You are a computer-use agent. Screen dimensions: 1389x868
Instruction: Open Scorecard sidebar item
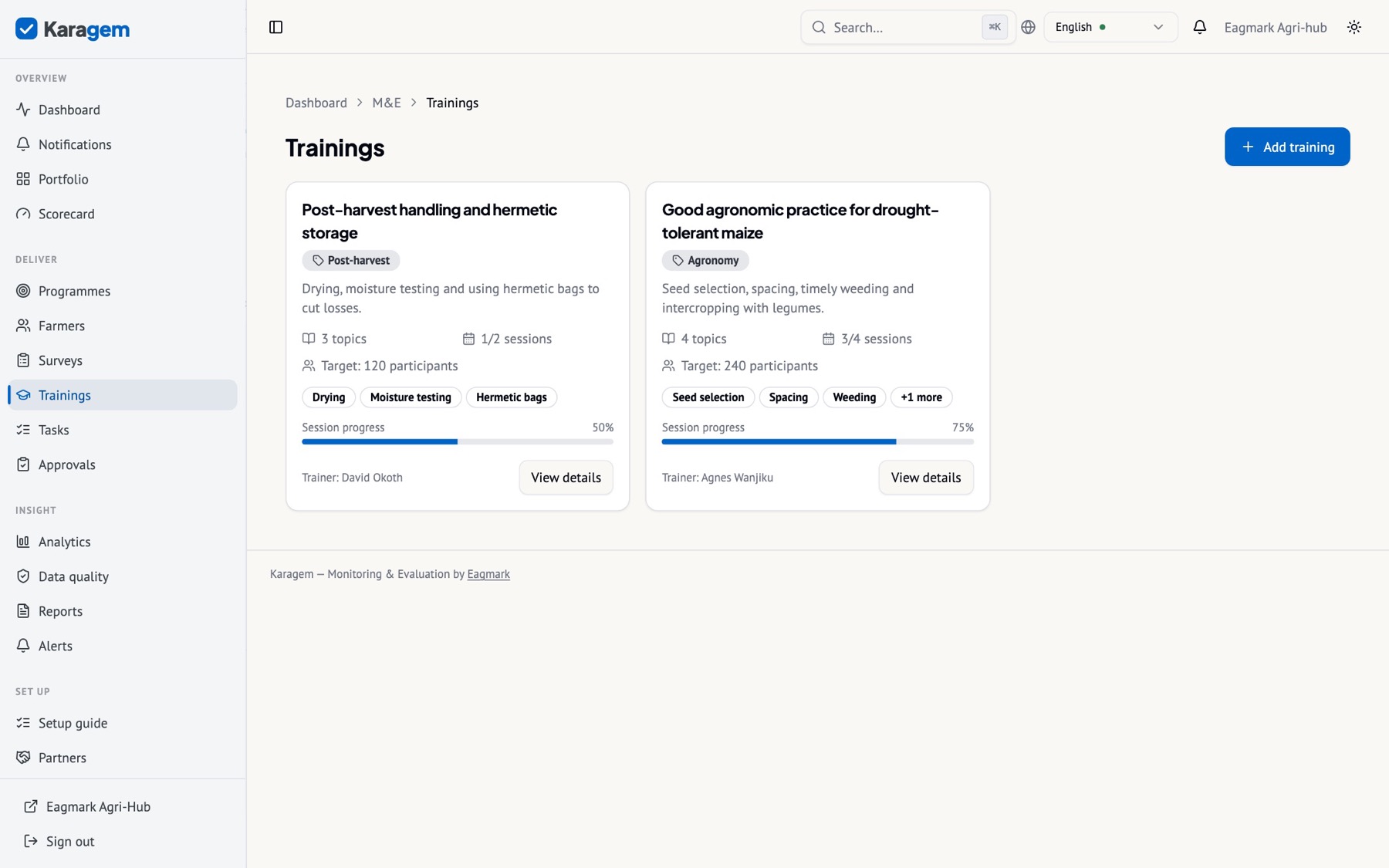coord(123,214)
